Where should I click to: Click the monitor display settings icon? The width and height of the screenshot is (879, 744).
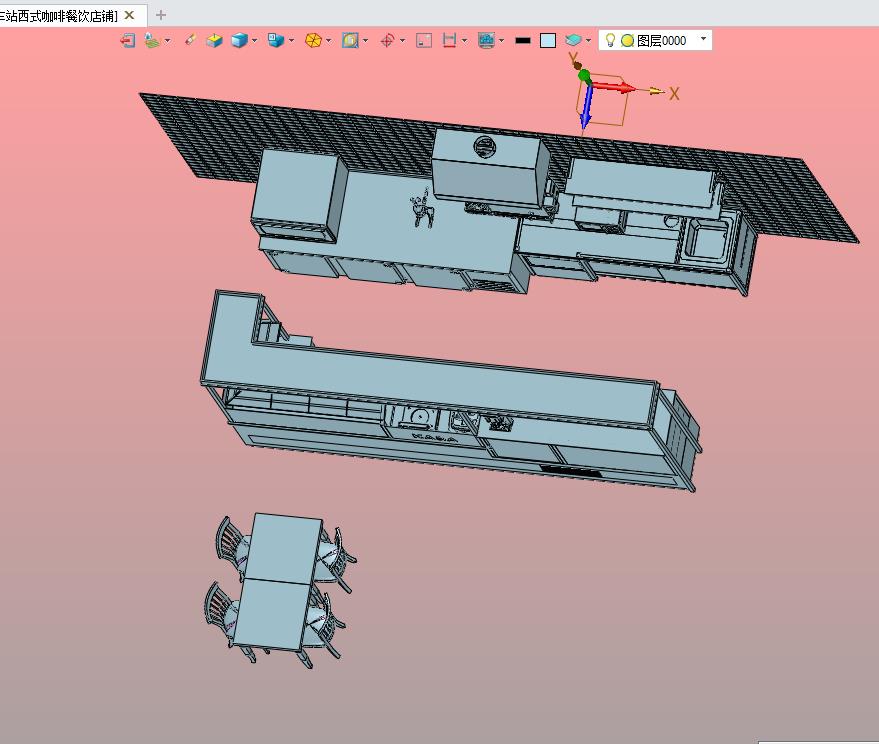pyautogui.click(x=487, y=40)
